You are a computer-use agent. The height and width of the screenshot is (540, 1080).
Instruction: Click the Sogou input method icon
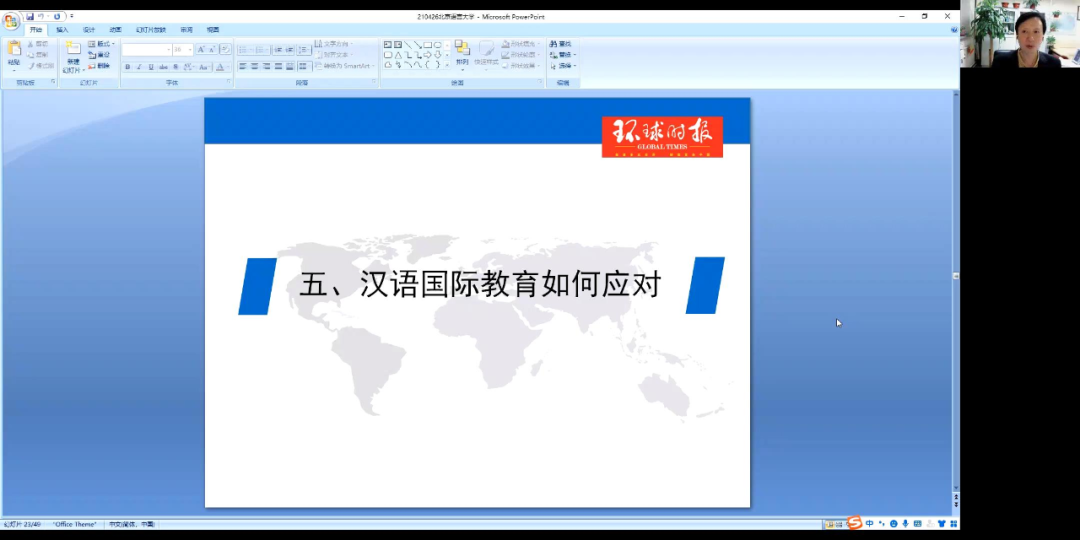[855, 523]
